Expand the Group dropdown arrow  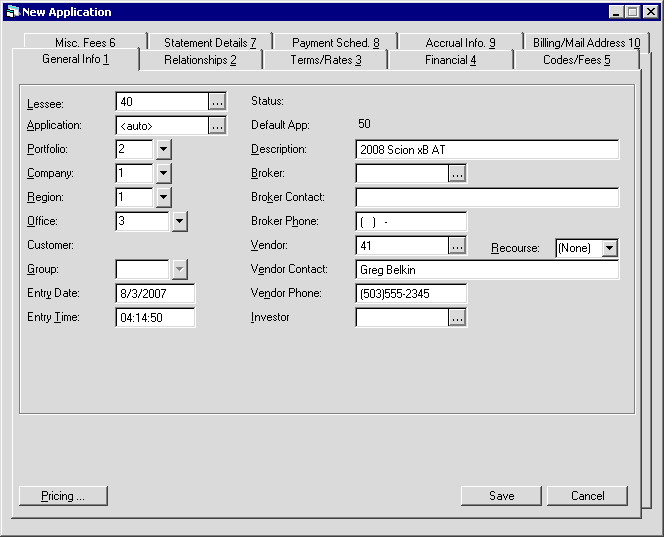(x=180, y=269)
